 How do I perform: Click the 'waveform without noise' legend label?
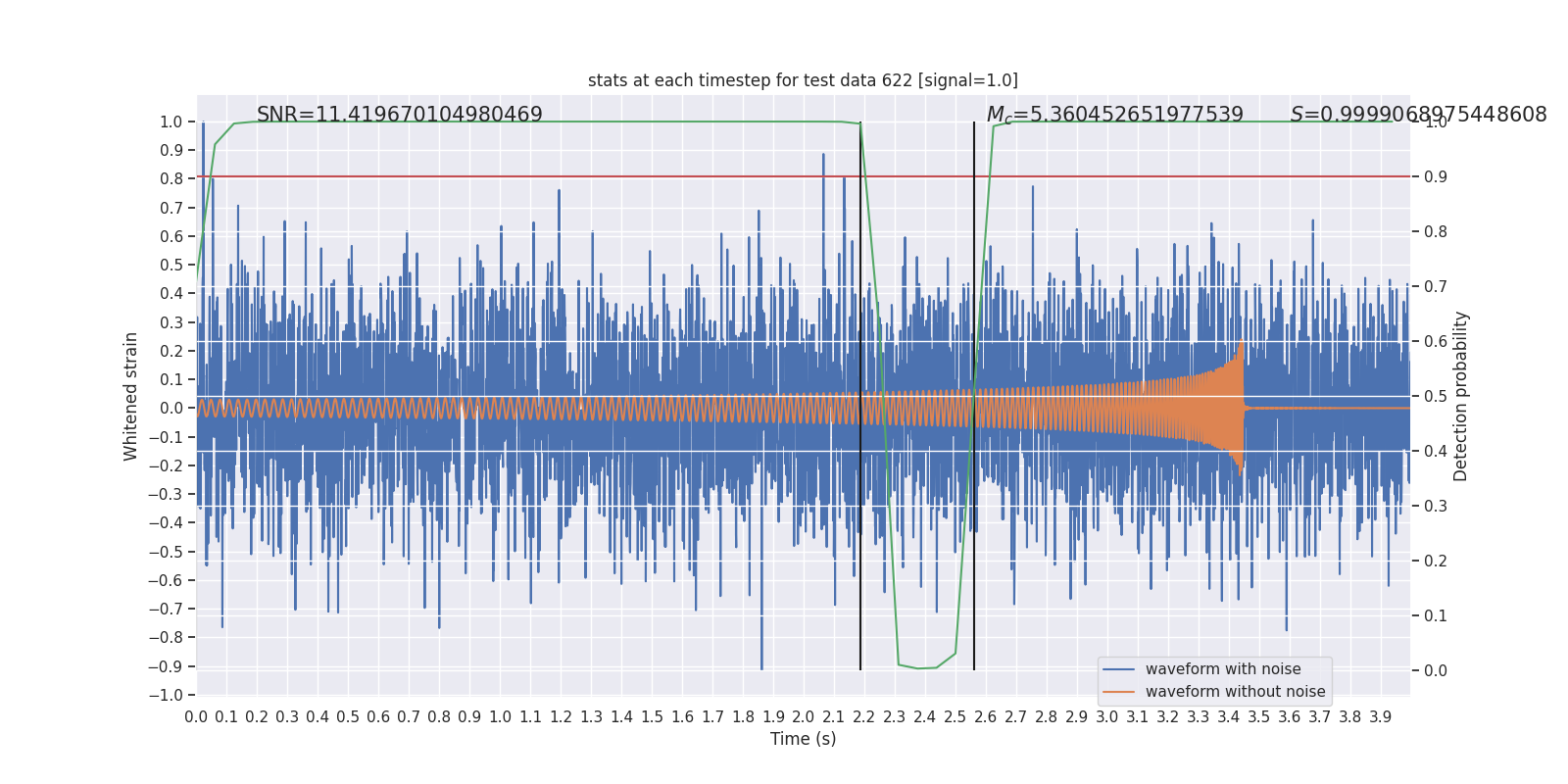1235,692
